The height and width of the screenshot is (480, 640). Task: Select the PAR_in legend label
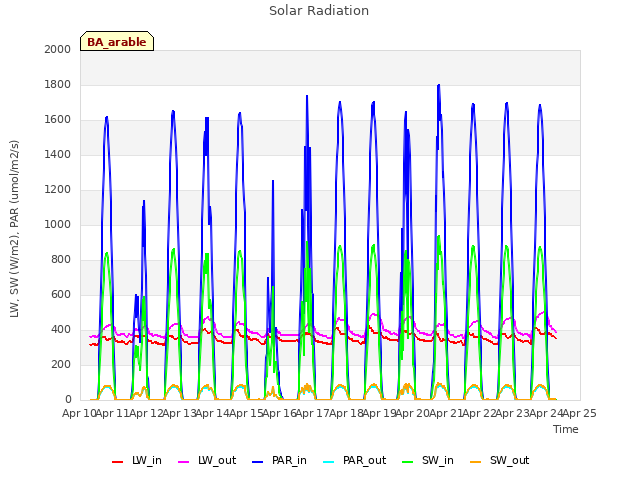tap(289, 460)
